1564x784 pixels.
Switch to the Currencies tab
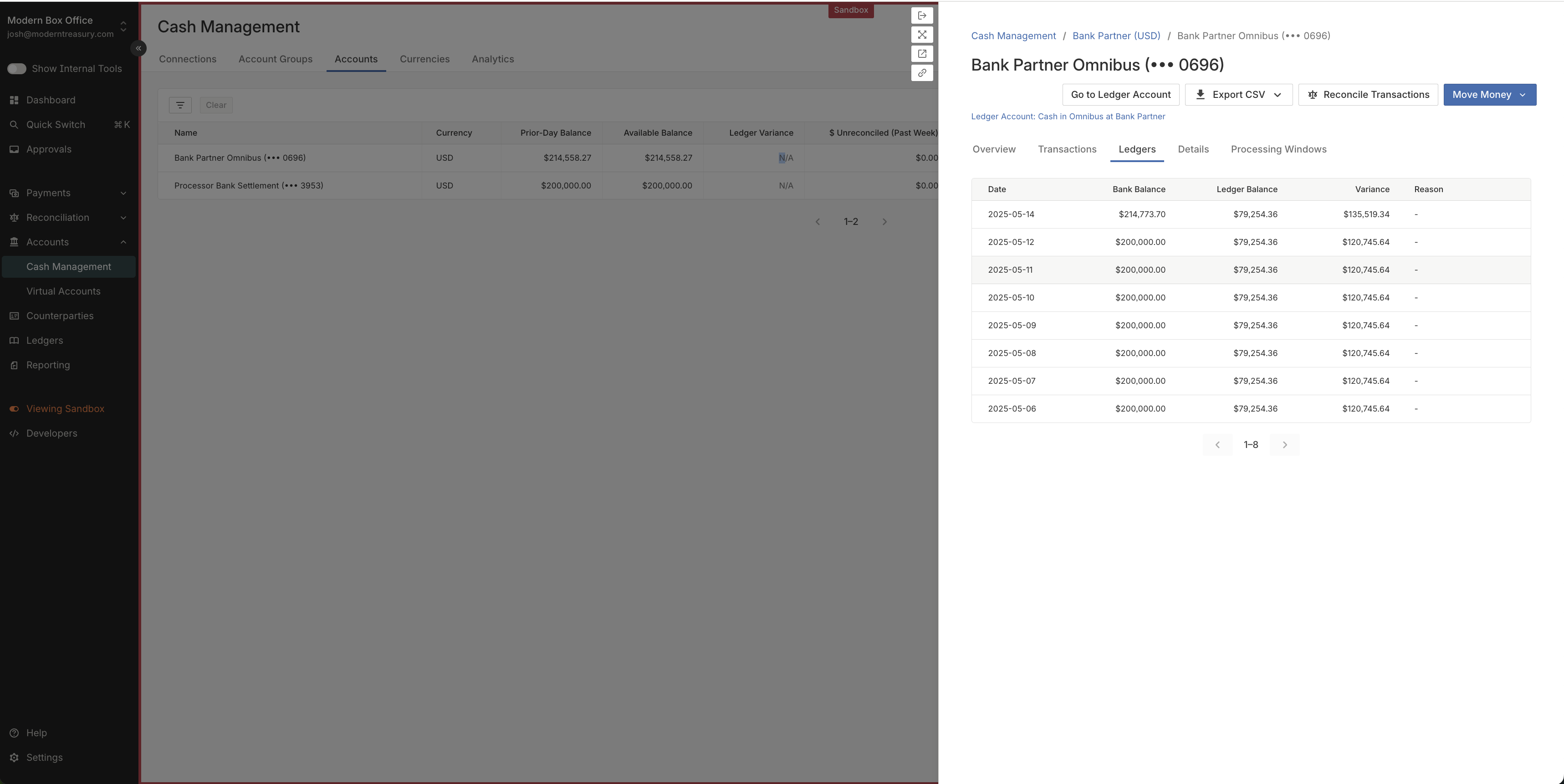(424, 59)
